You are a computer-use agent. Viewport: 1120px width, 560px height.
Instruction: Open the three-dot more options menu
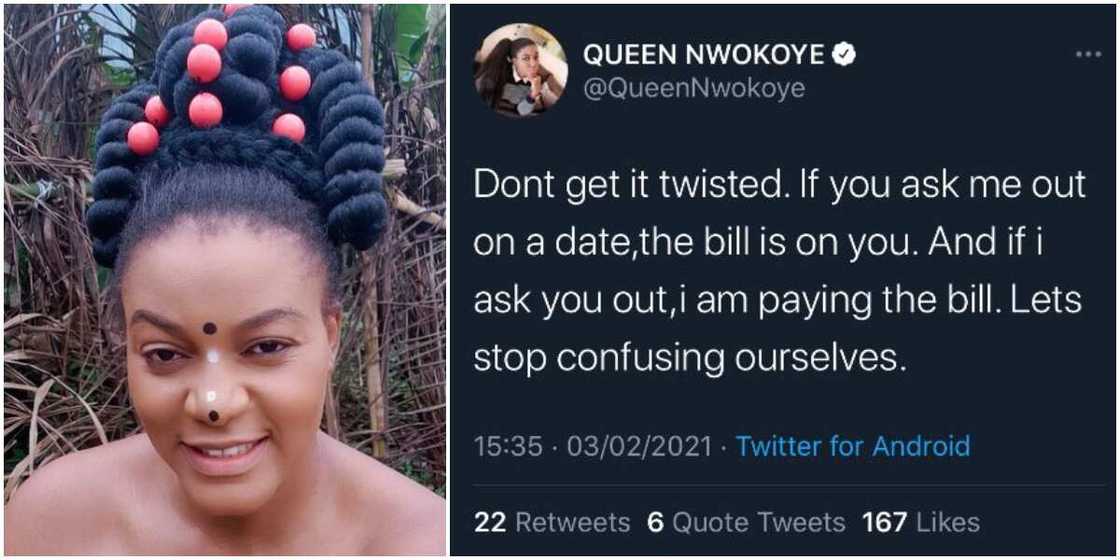point(1088,54)
